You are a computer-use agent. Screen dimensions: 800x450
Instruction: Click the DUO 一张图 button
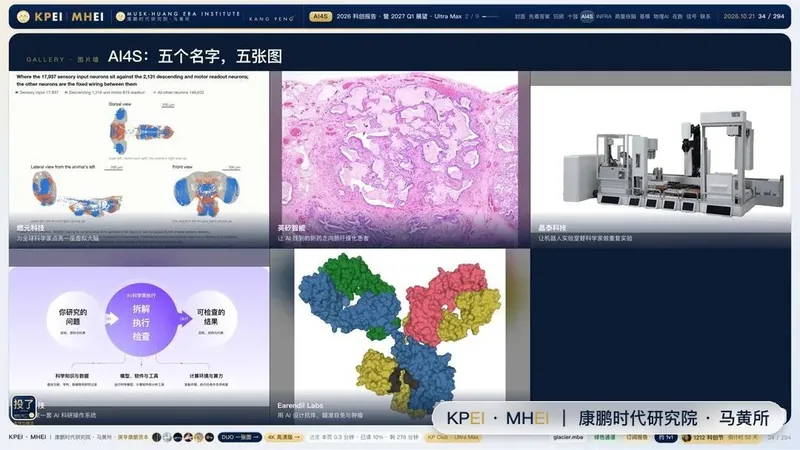point(240,437)
